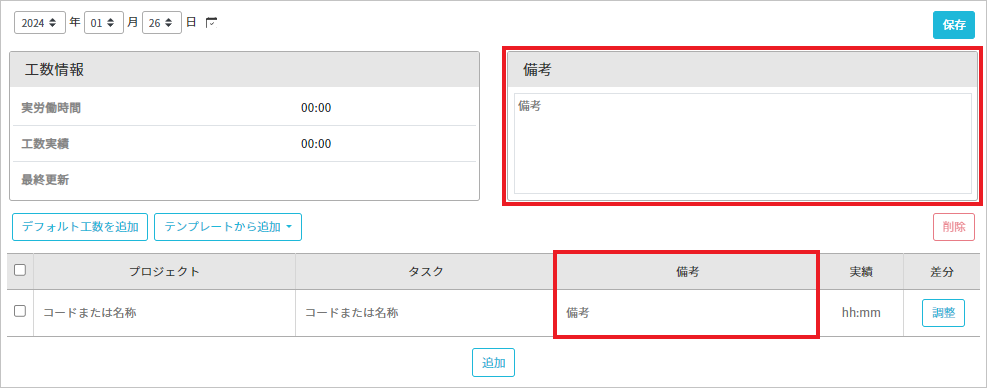
Task: Focus the タスク code or name field
Action: pos(425,312)
